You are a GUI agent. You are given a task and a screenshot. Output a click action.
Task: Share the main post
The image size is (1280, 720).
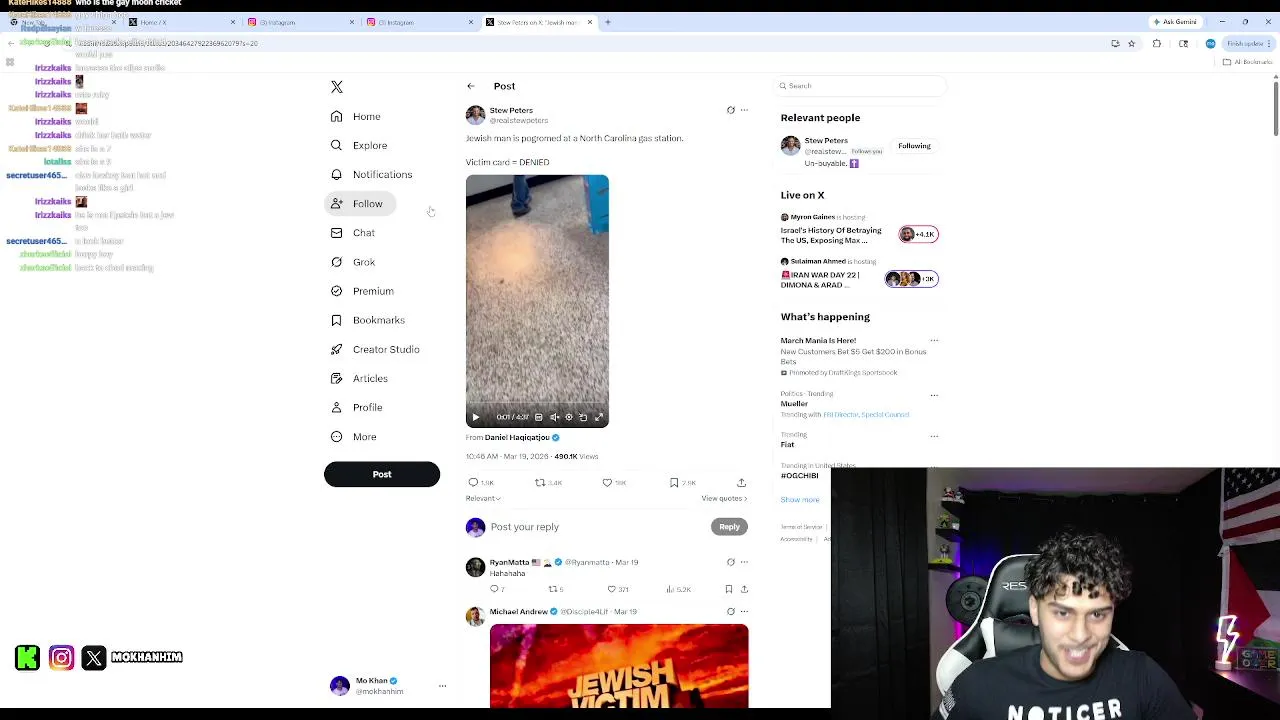pyautogui.click(x=741, y=483)
